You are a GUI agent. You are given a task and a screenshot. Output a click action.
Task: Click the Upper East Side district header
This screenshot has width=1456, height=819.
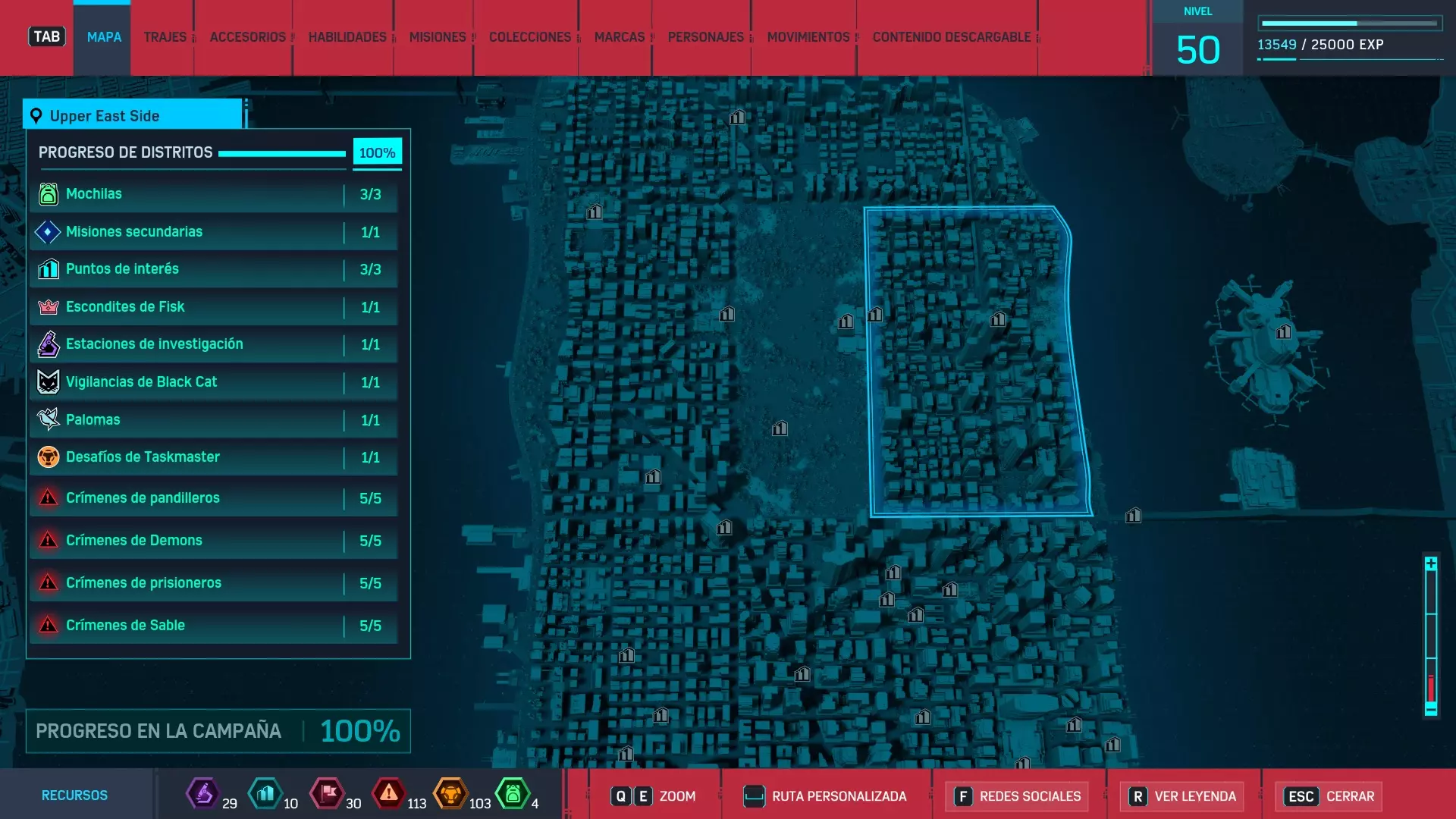(133, 116)
